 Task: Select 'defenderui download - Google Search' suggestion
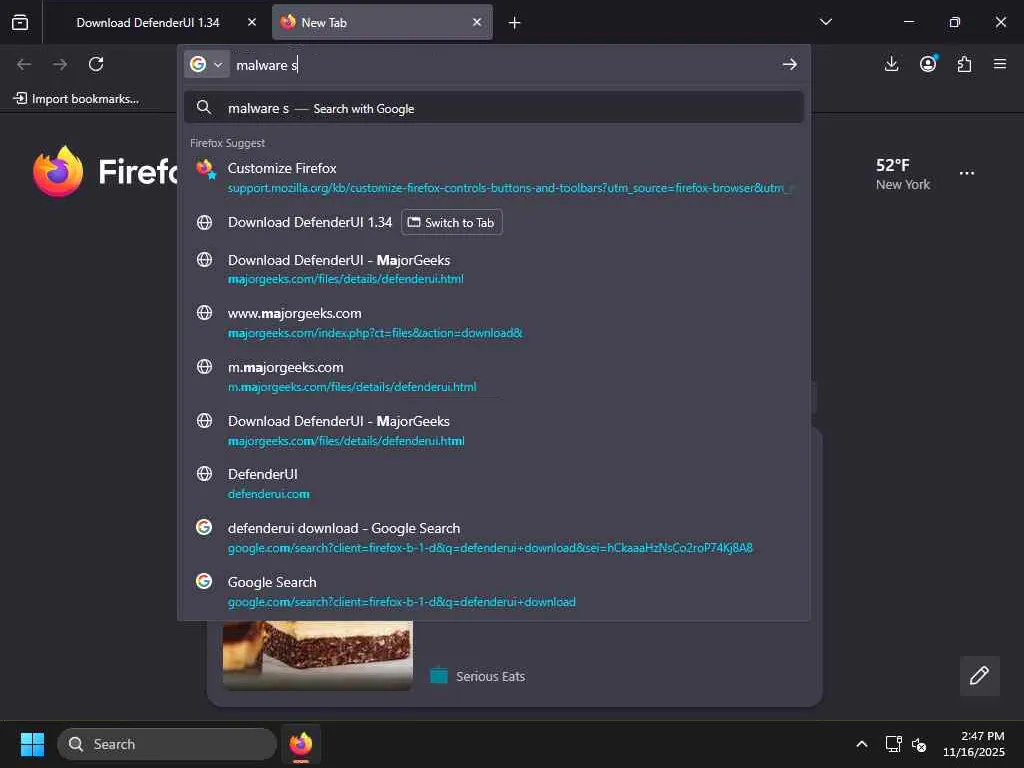[x=494, y=537]
